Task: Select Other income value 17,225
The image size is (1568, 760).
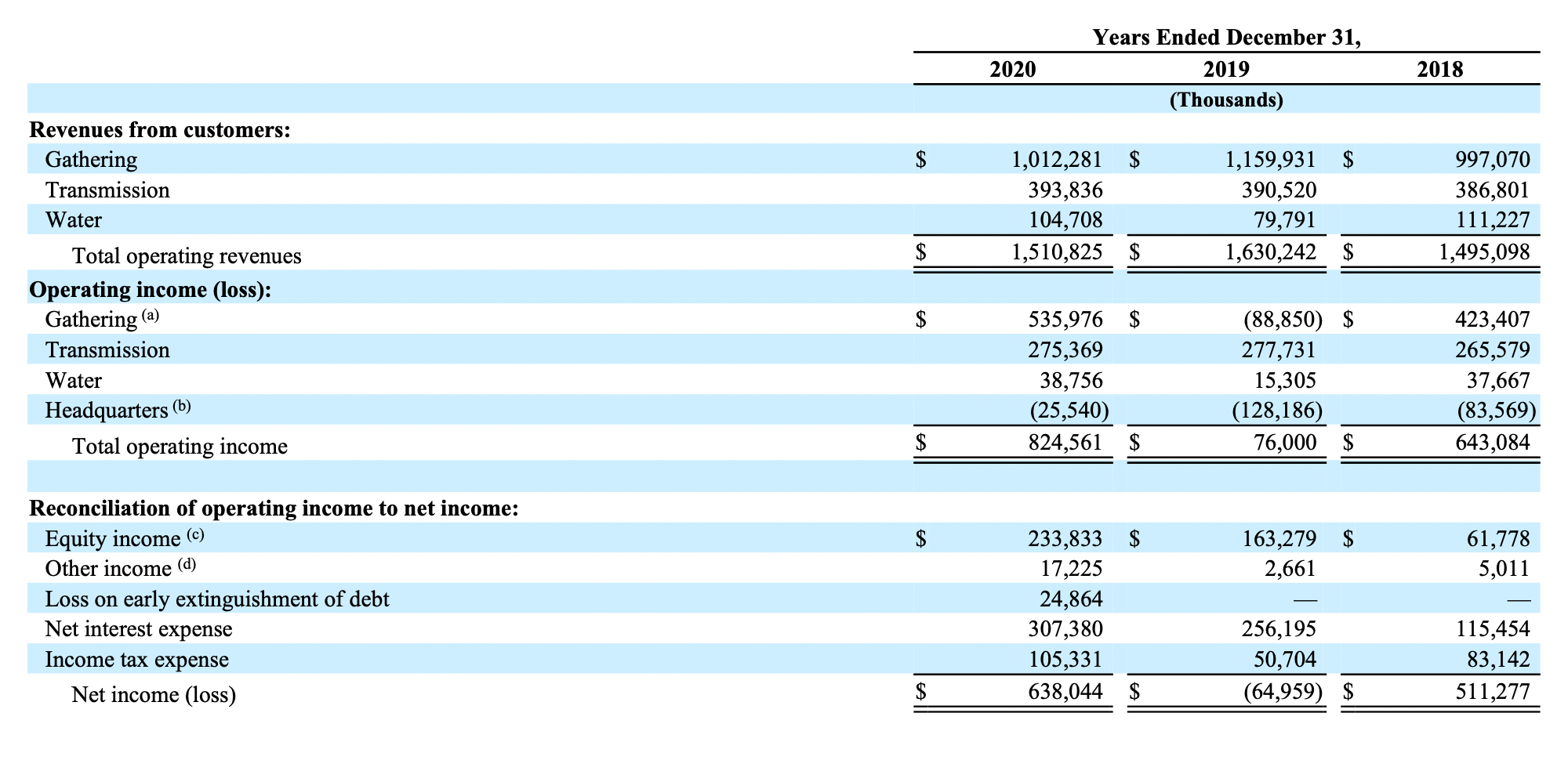Action: (1071, 569)
